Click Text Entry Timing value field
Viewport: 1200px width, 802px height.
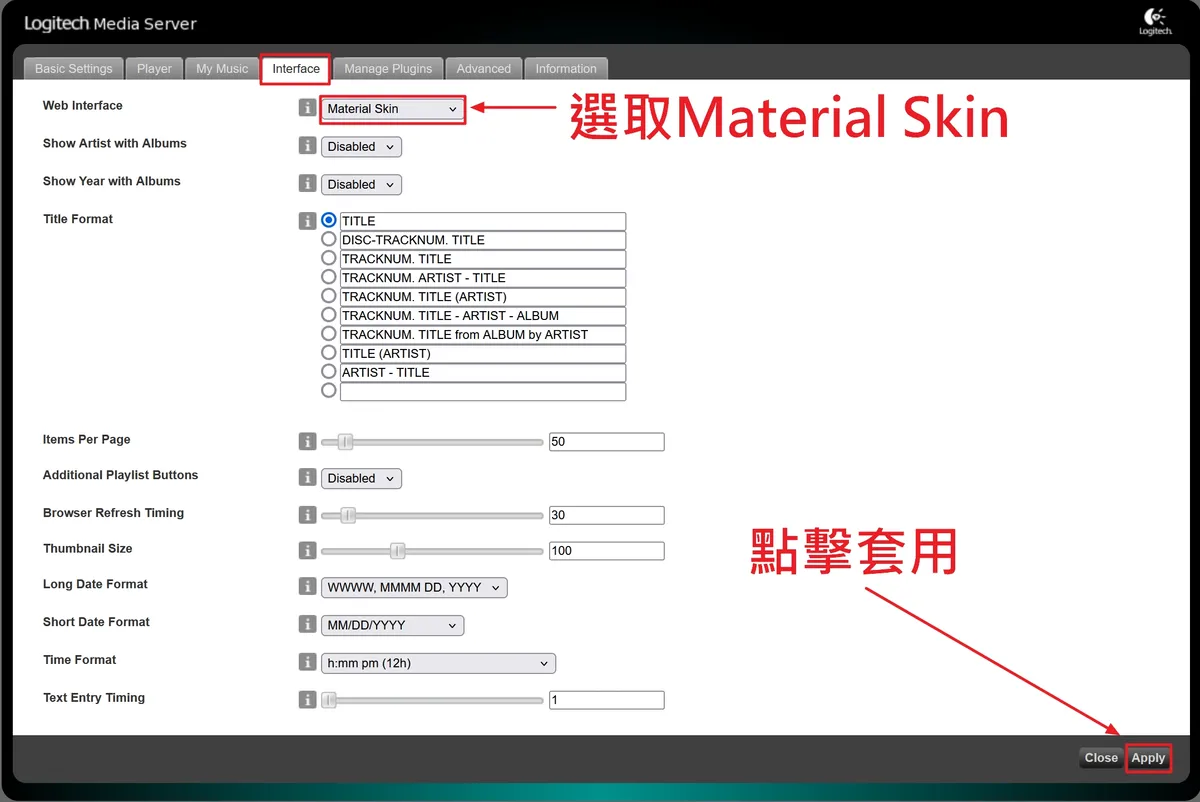[607, 700]
